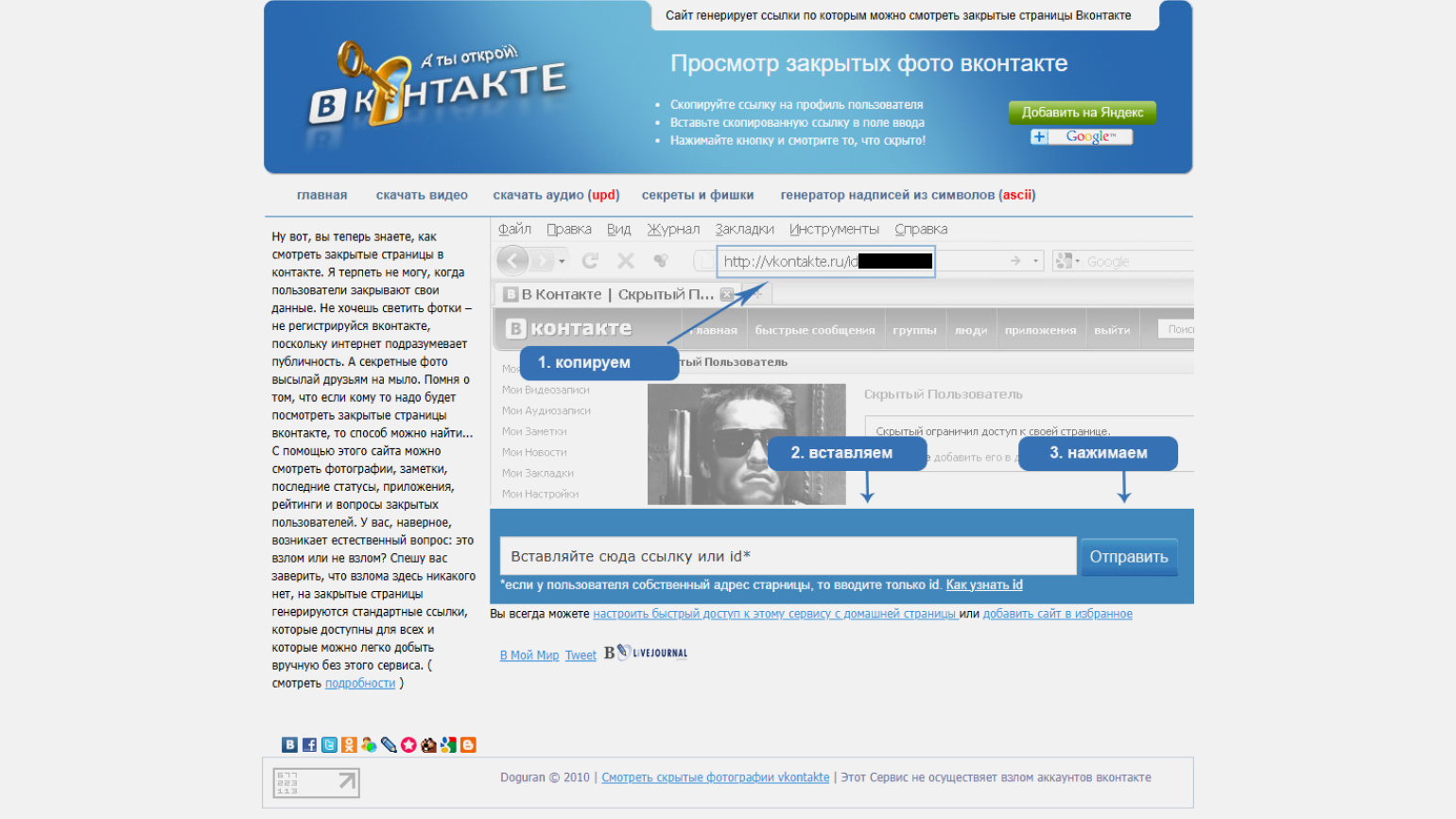The height and width of the screenshot is (819, 1456).
Task: Click the link or id input field
Action: pyautogui.click(x=788, y=556)
